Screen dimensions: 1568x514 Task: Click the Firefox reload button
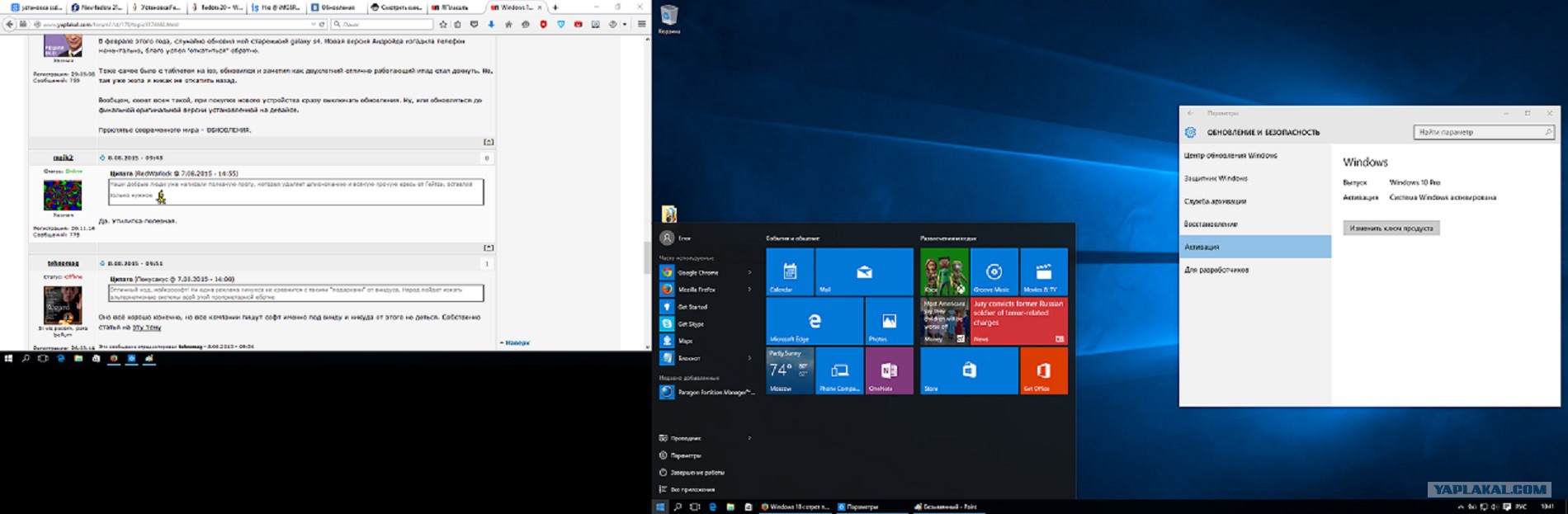[322, 25]
